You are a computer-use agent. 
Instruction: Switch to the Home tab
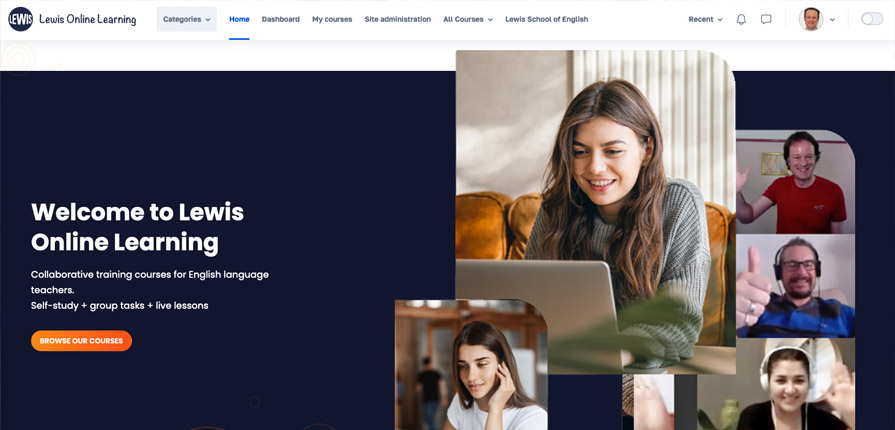[239, 19]
